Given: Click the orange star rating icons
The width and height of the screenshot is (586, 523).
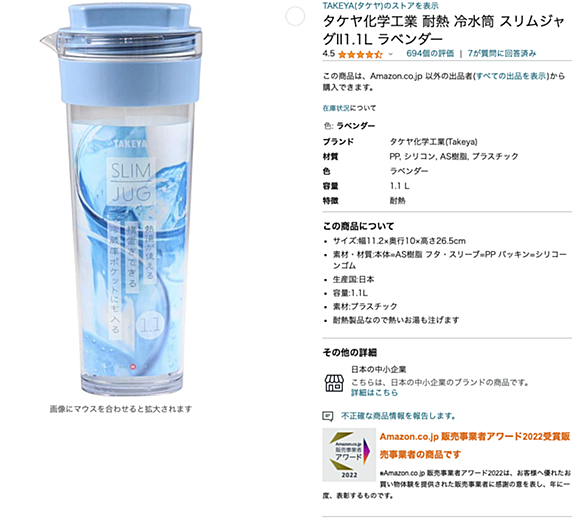Looking at the screenshot, I should tap(360, 55).
